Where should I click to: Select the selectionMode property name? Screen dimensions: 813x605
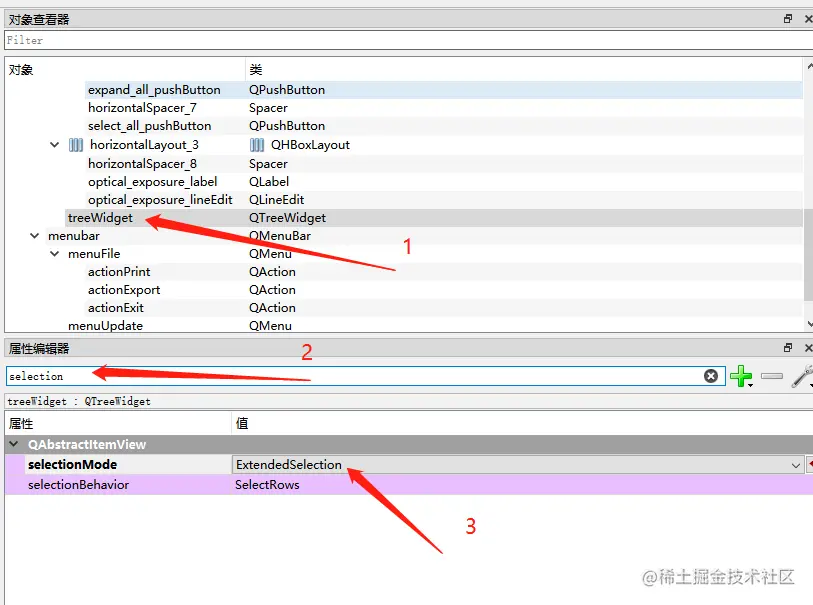[72, 465]
